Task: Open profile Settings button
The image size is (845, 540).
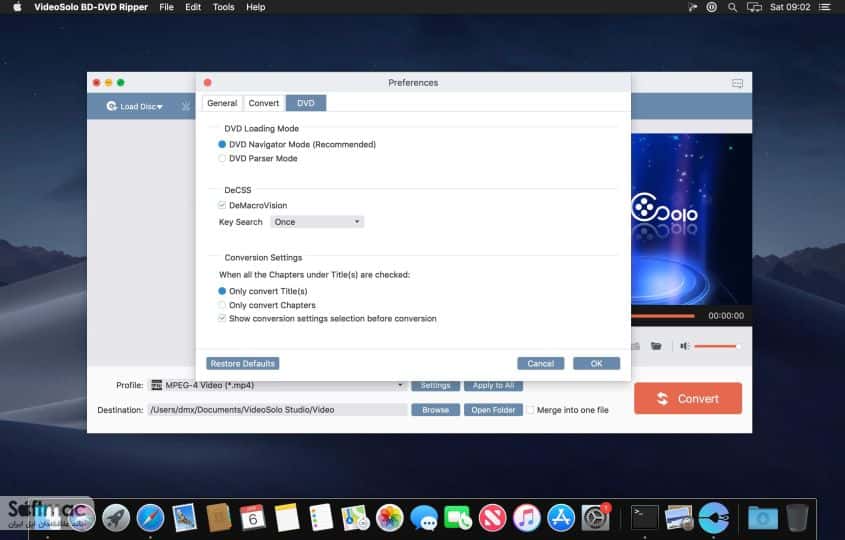Action: click(x=435, y=385)
